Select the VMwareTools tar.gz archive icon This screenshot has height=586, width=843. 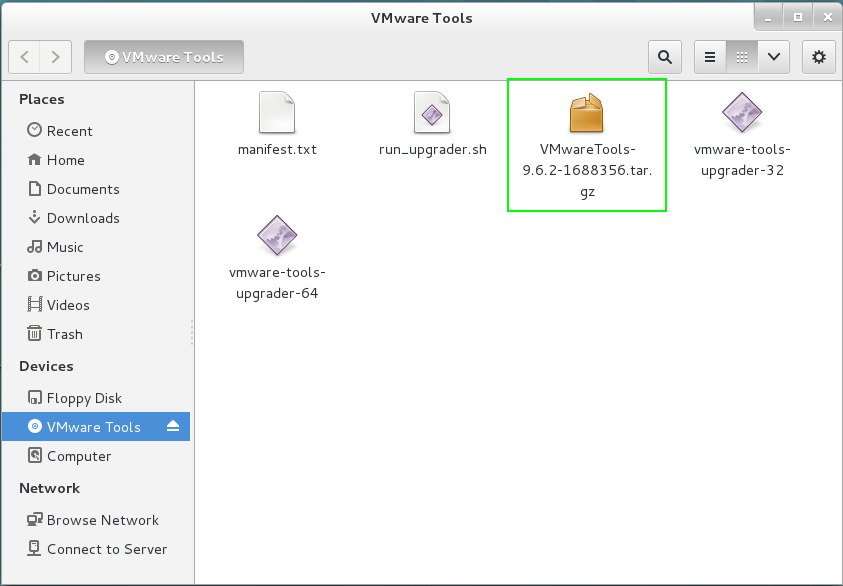pyautogui.click(x=587, y=112)
